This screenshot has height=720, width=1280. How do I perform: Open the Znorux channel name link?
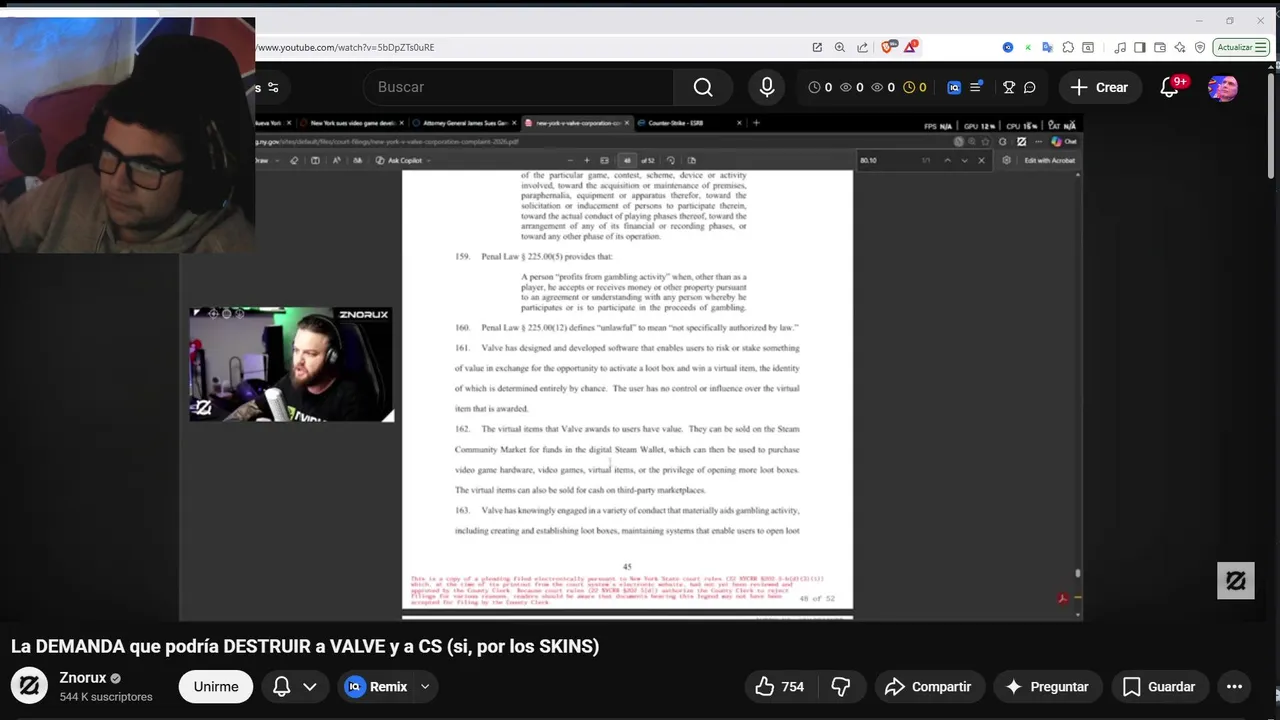point(82,678)
